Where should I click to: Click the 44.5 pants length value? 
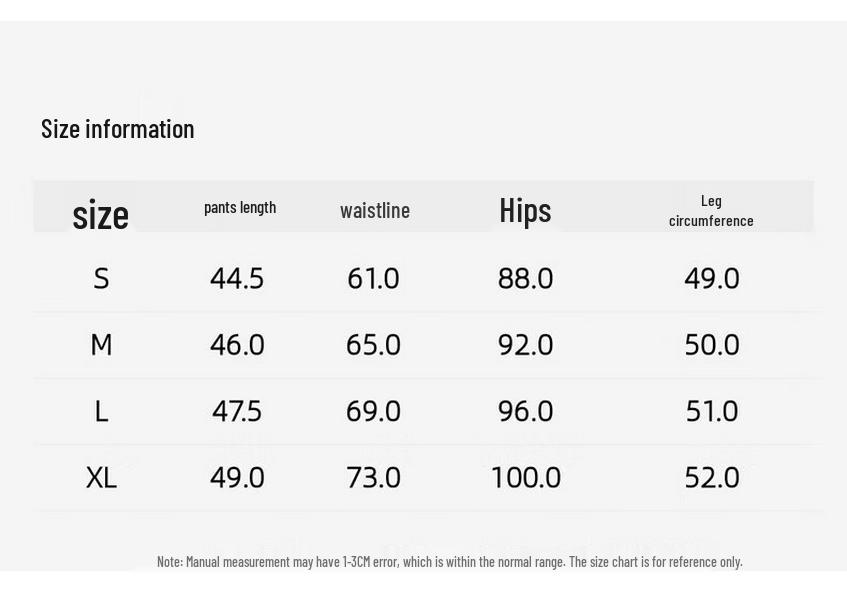click(237, 279)
